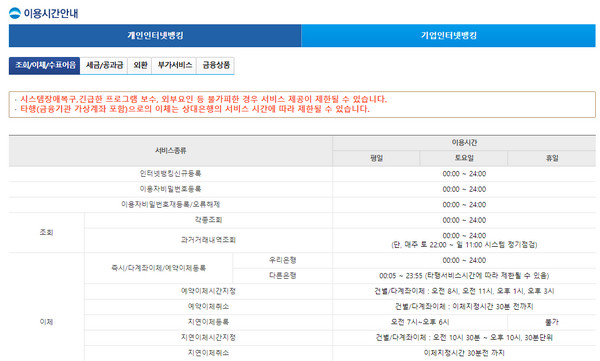
Task: Click the 00:00 ~ 24:00 cell for 각종조회
Action: [464, 220]
